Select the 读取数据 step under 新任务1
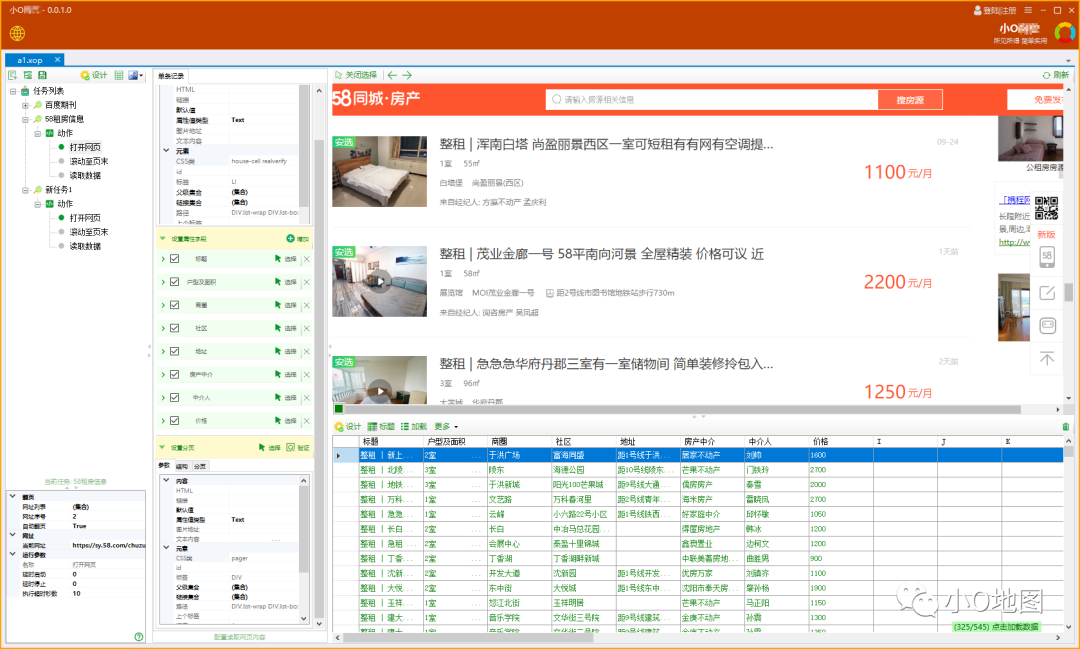 click(x=85, y=246)
